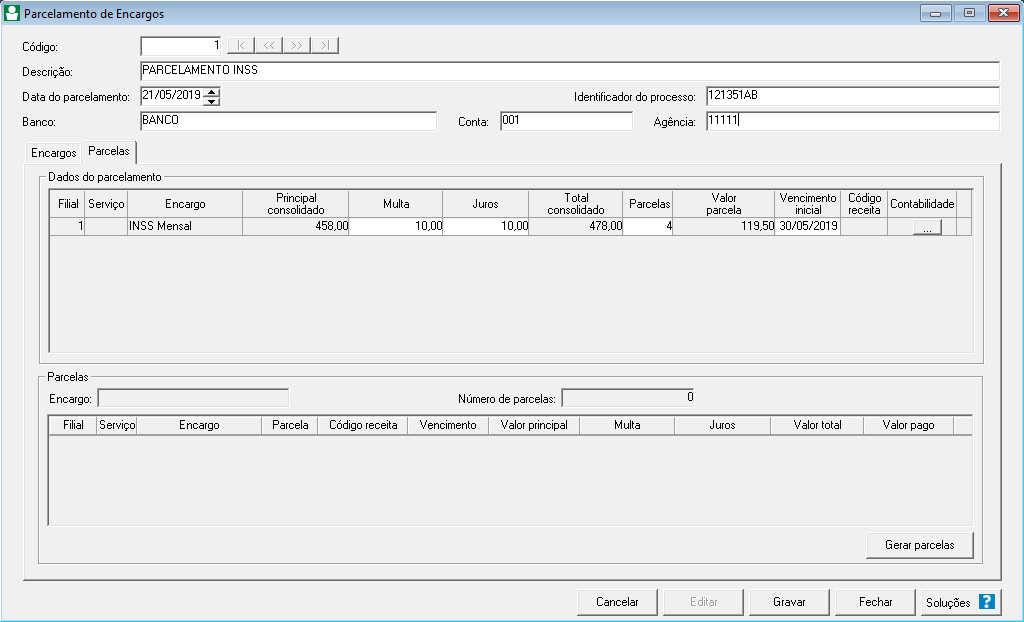Click the Agência field showing 11111
Image resolution: width=1024 pixels, height=622 pixels.
852,121
